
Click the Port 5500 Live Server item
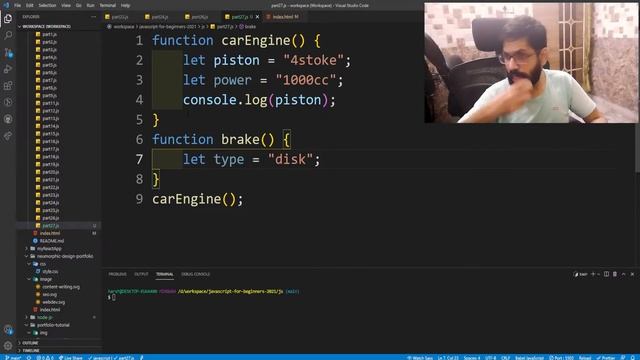point(561,358)
